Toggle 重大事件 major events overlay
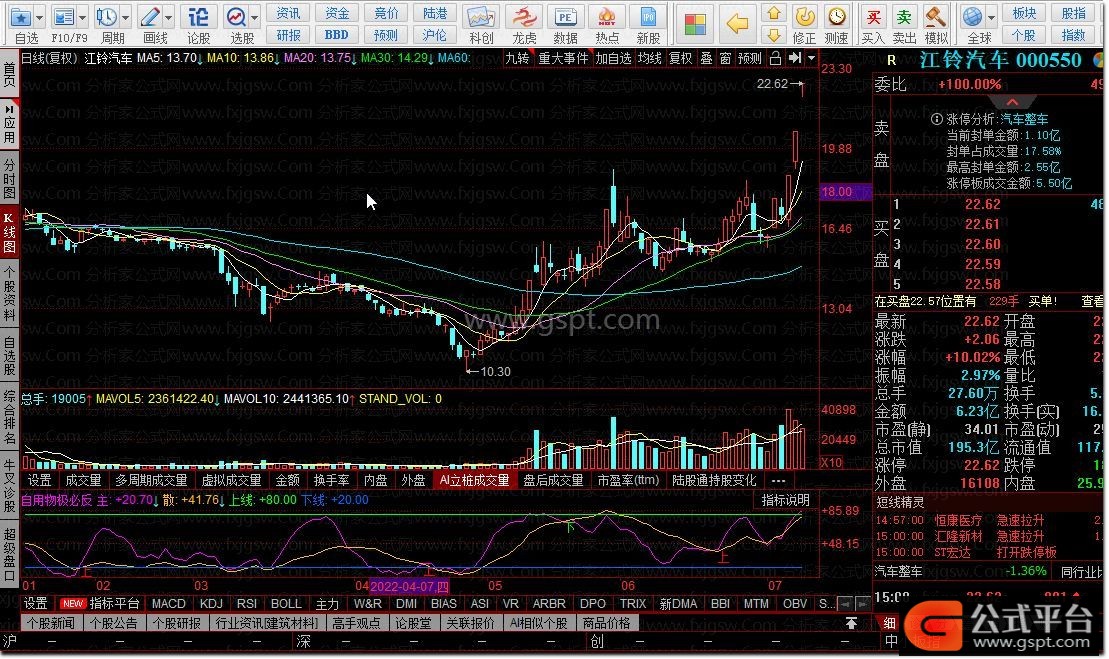The height and width of the screenshot is (659, 1109). (x=563, y=58)
